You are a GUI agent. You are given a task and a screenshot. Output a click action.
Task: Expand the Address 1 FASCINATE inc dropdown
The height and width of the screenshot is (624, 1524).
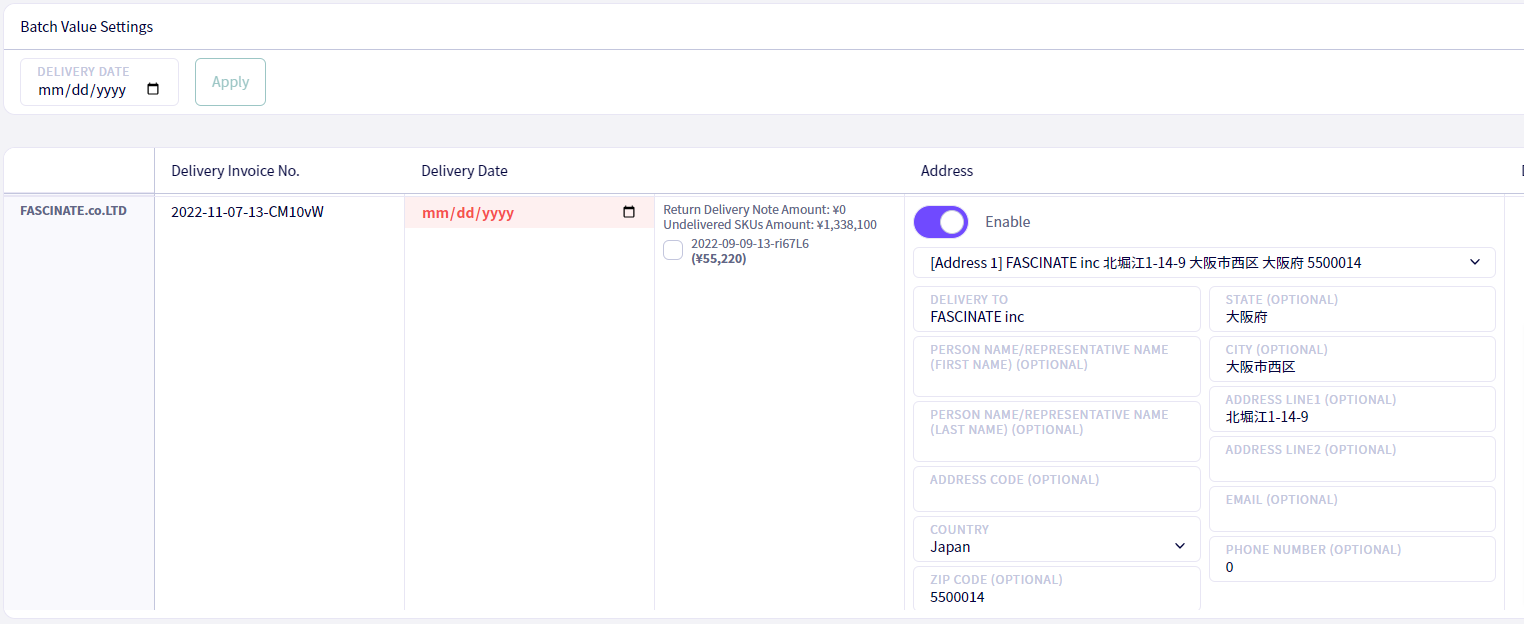pyautogui.click(x=1204, y=263)
